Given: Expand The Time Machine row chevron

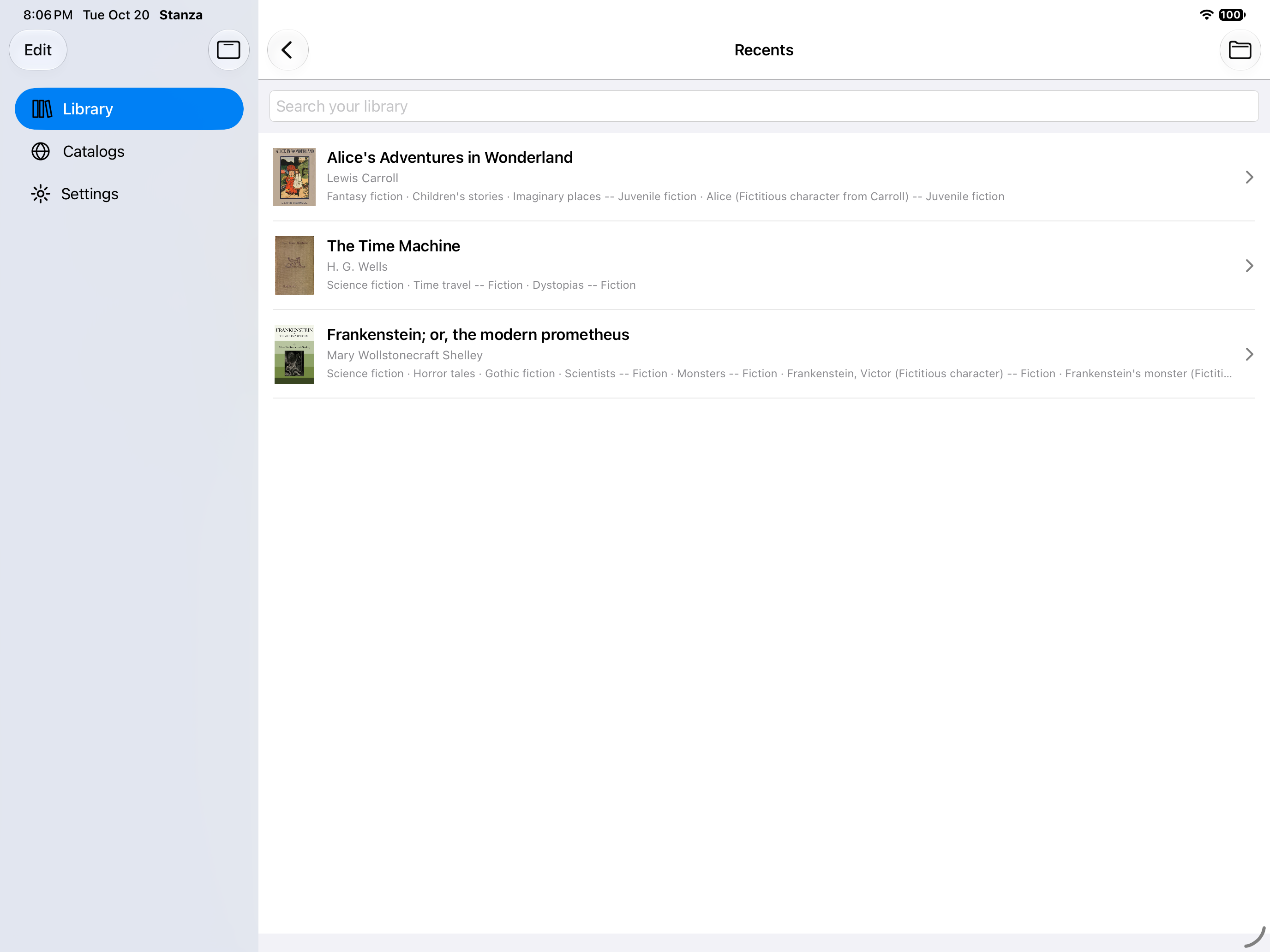Looking at the screenshot, I should coord(1249,266).
